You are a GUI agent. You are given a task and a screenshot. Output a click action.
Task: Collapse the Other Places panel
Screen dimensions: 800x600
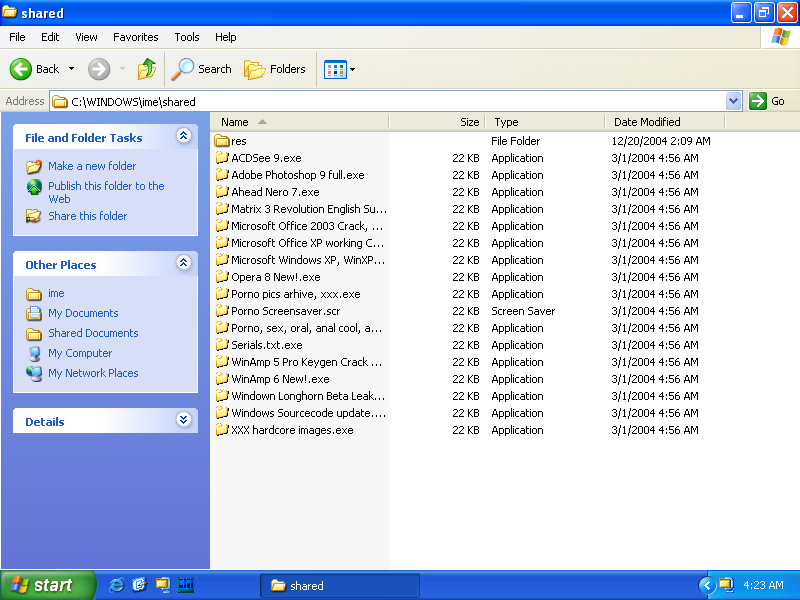pos(184,263)
